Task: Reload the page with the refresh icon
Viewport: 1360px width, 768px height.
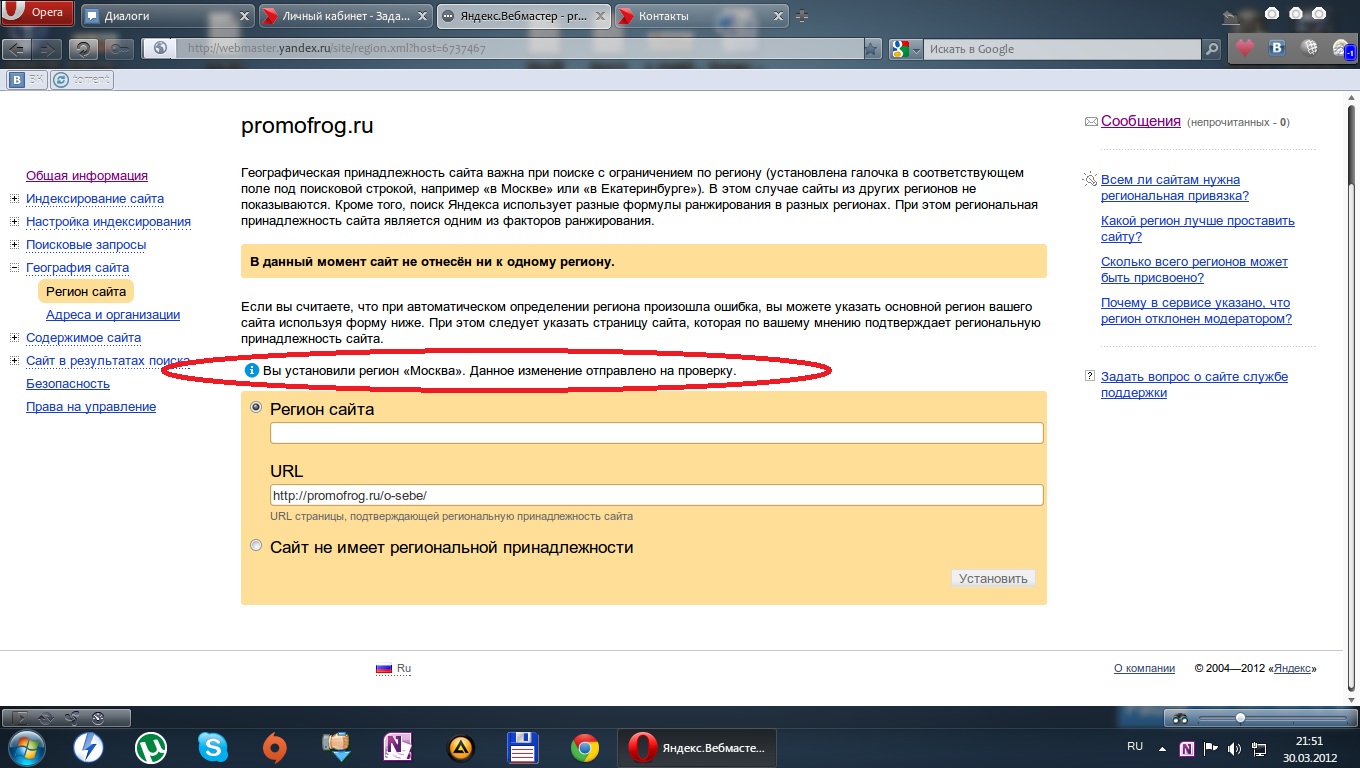Action: (x=84, y=49)
